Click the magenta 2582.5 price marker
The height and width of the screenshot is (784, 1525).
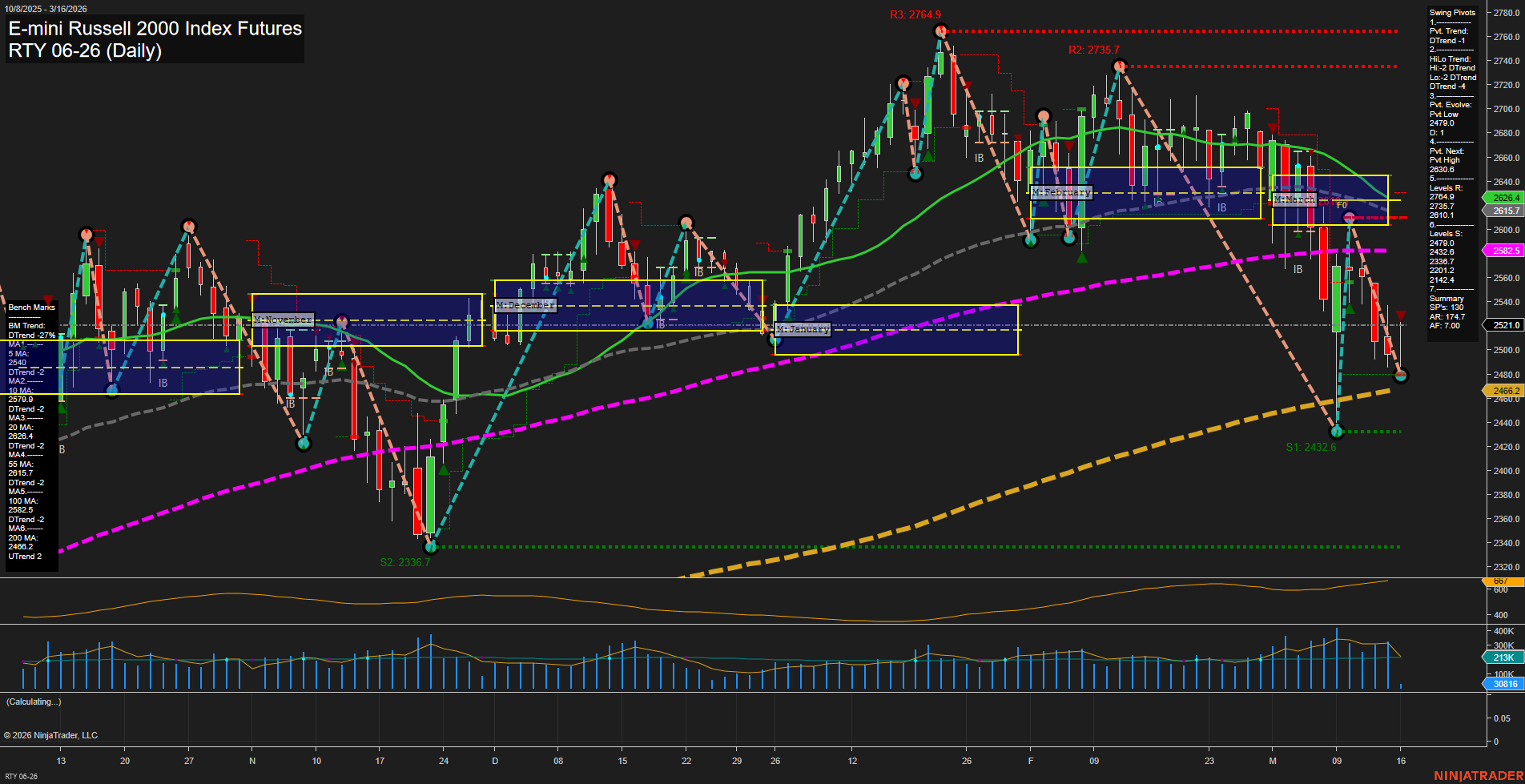1505,251
